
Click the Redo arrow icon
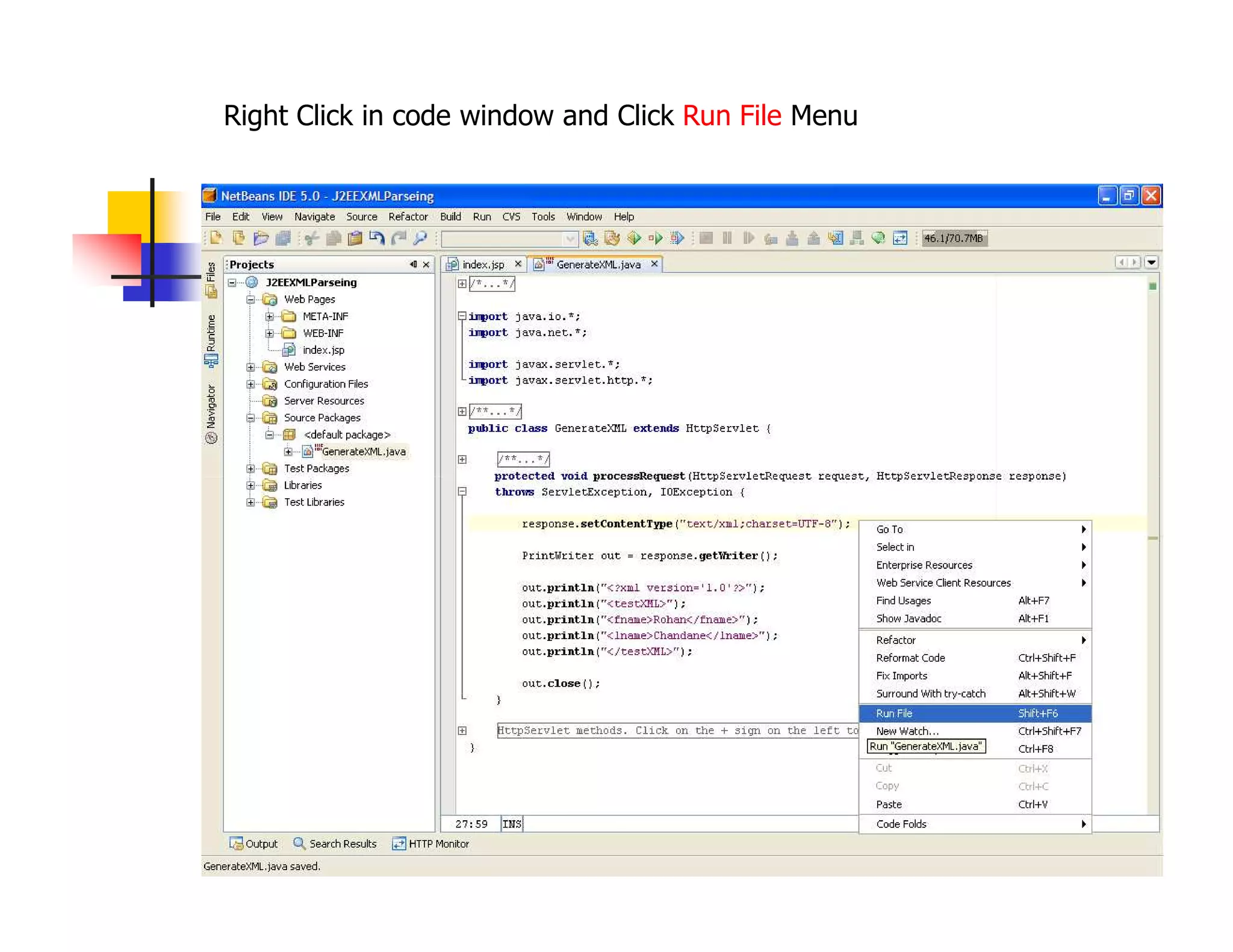point(399,238)
